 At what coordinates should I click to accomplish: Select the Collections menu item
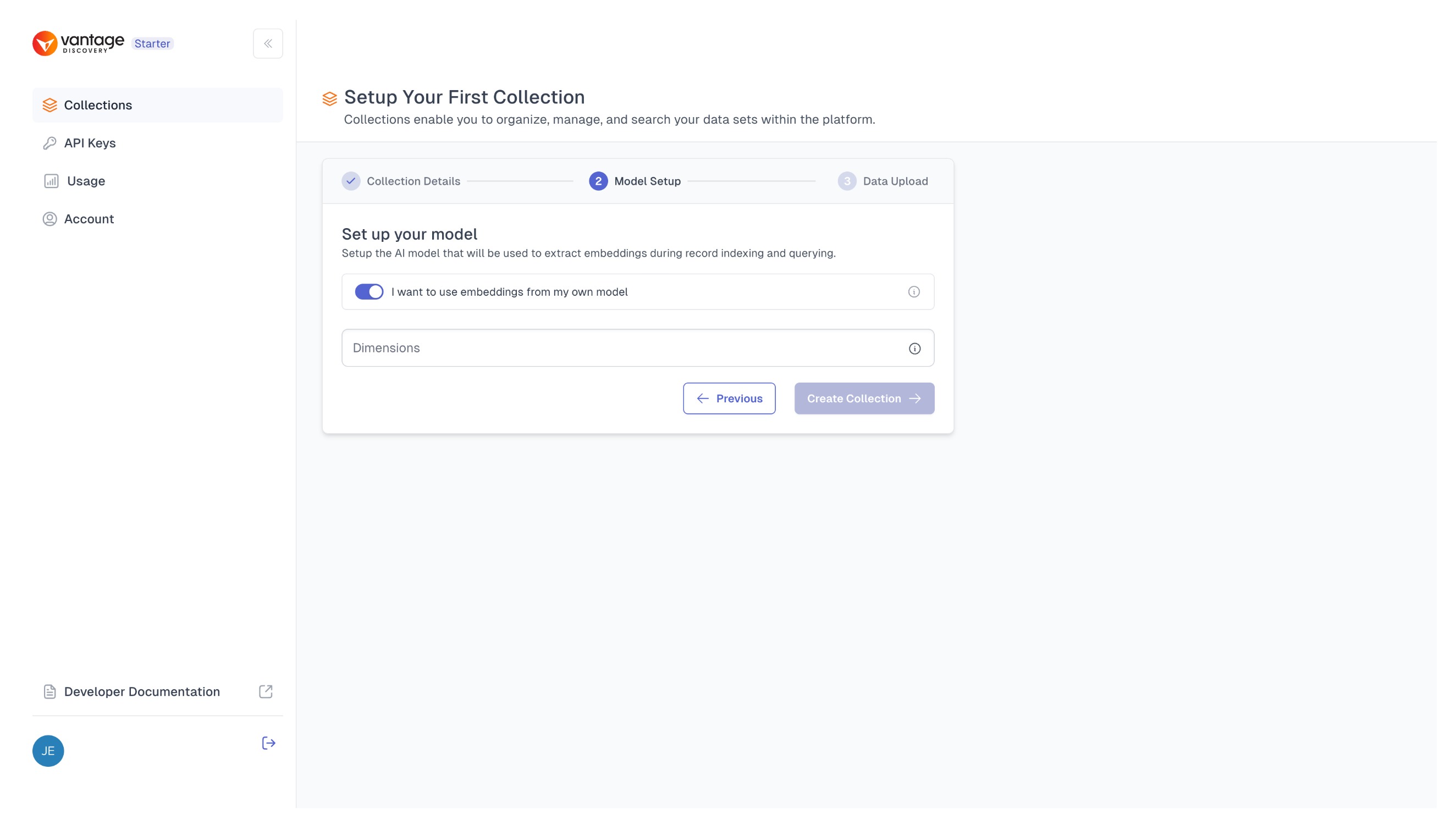[98, 104]
